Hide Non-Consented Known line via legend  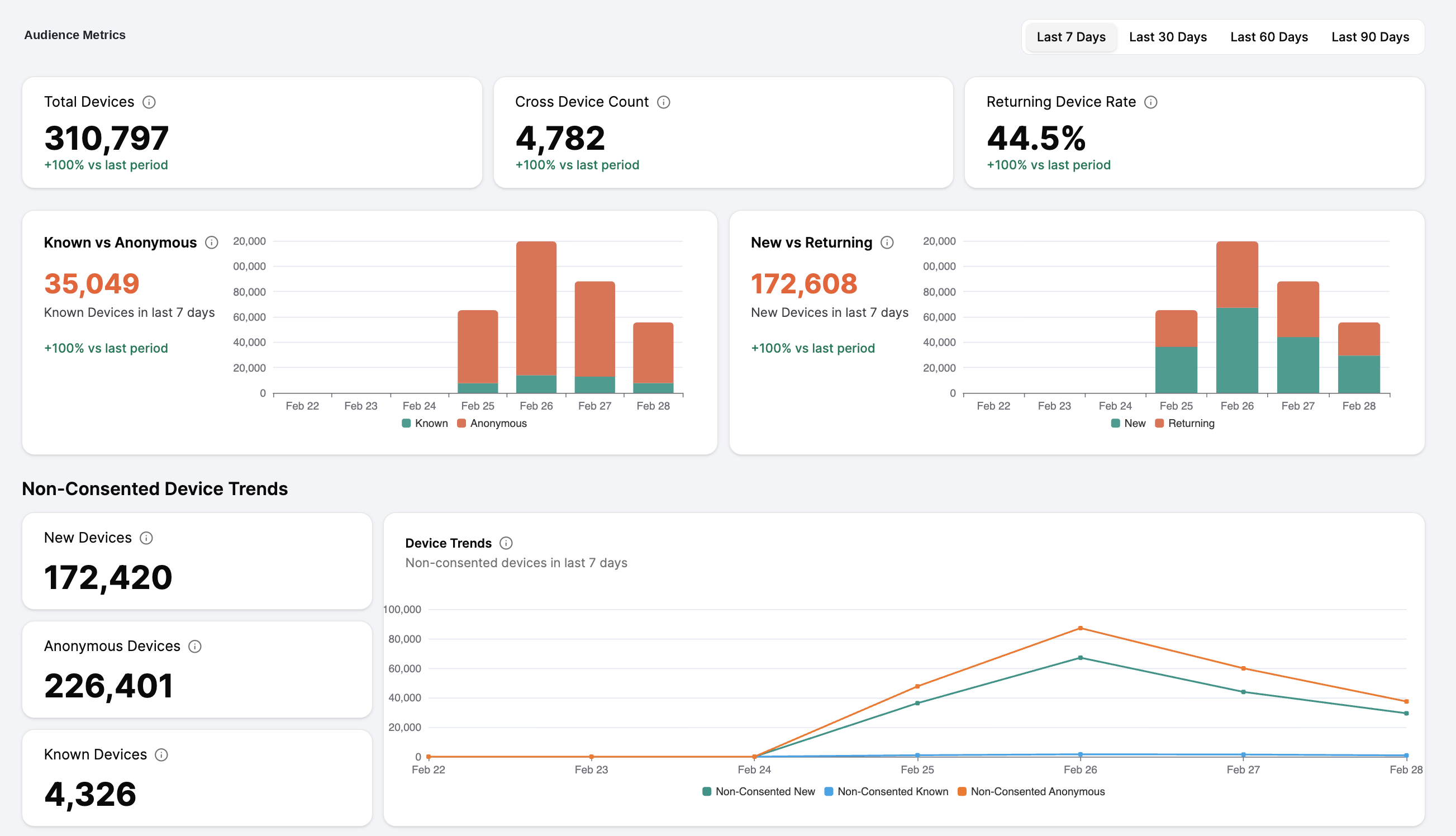click(887, 792)
